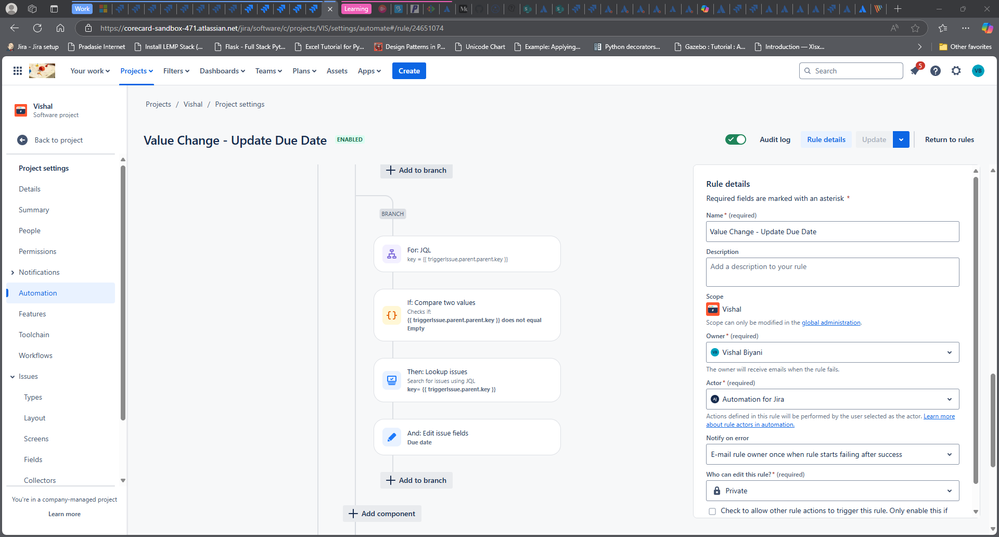Open Details in project settings sidebar

pyautogui.click(x=29, y=189)
